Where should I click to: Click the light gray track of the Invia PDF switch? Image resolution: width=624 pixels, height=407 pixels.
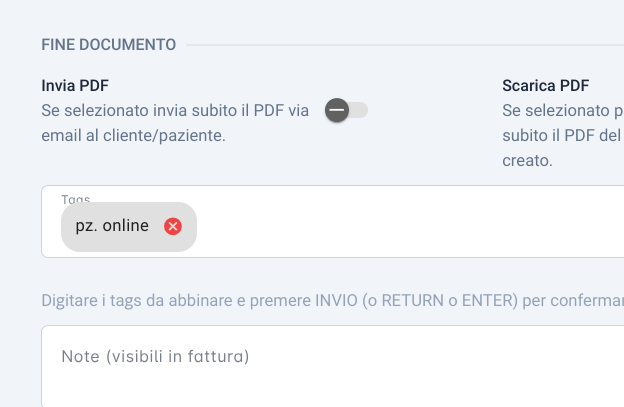[x=359, y=110]
